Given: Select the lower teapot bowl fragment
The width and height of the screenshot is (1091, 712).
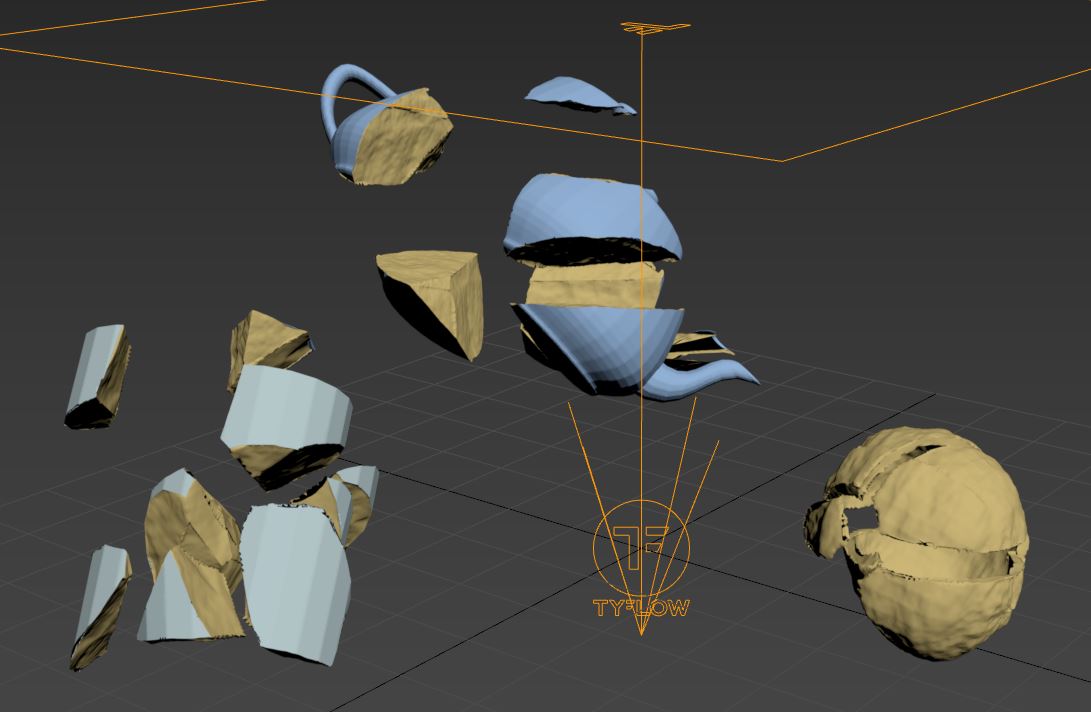Looking at the screenshot, I should click(602, 348).
